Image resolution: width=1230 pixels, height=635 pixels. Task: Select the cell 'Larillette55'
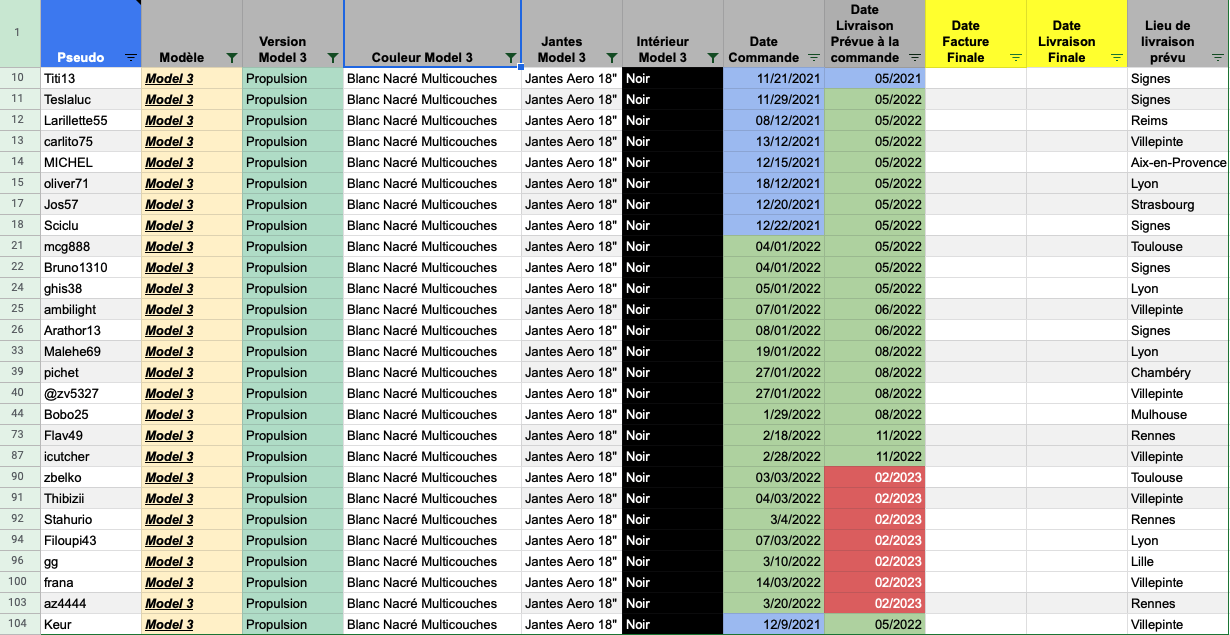(91, 120)
